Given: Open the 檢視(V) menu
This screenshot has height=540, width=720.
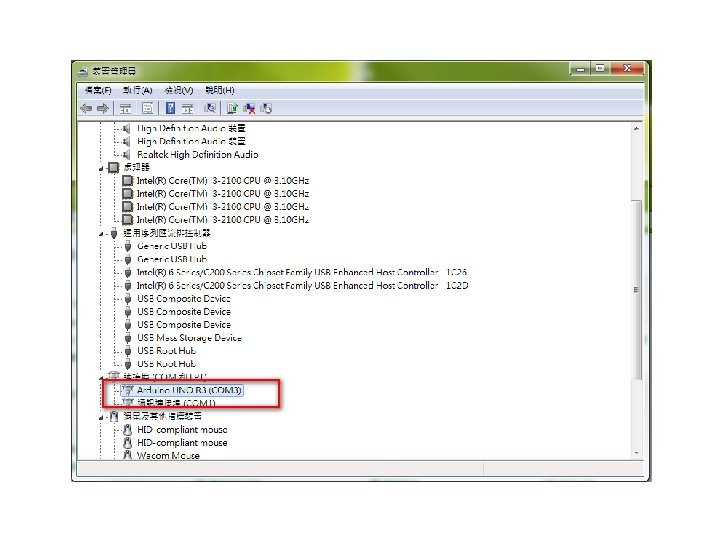Looking at the screenshot, I should 179,90.
